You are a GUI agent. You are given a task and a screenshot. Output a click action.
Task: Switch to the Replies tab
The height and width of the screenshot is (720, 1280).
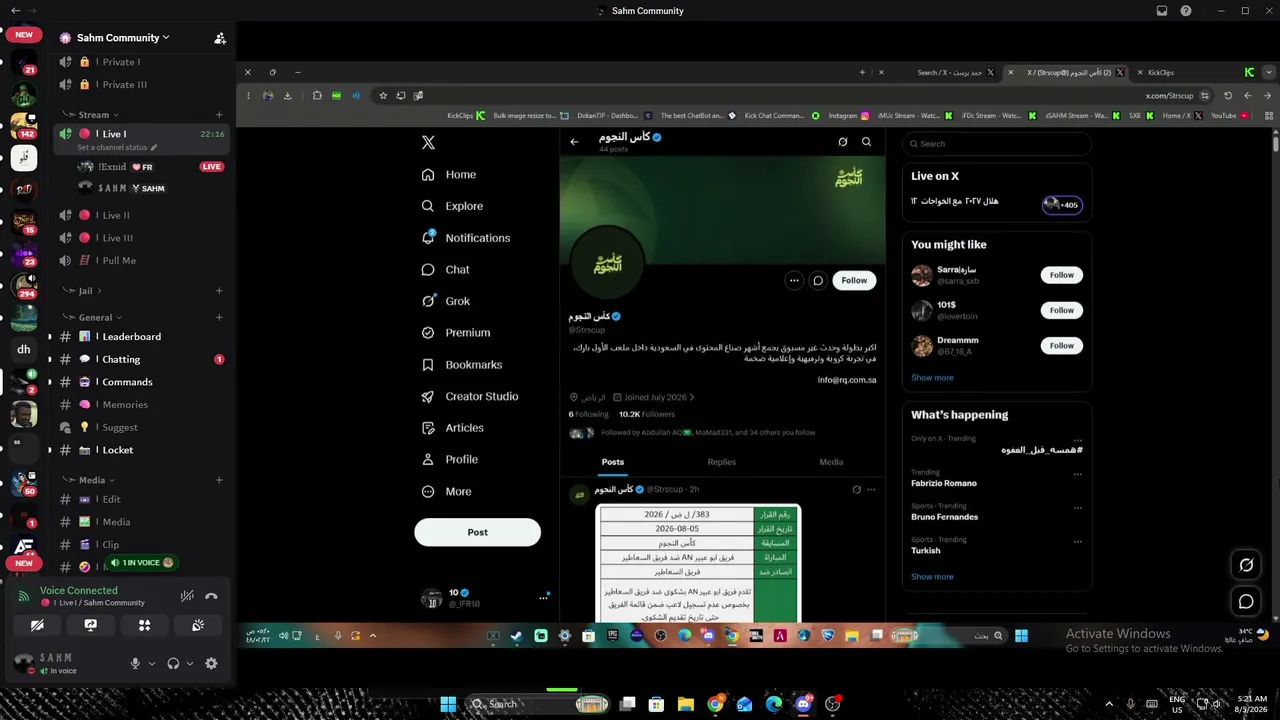pyautogui.click(x=721, y=462)
